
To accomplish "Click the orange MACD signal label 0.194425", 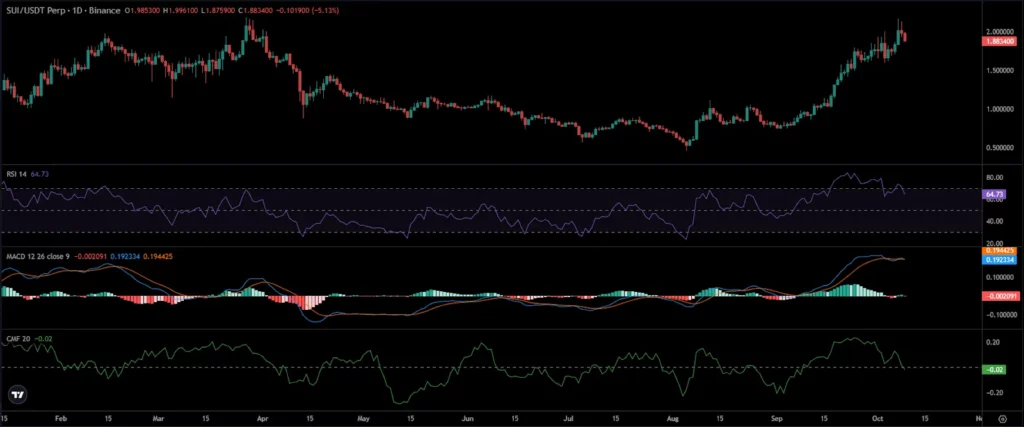I will tap(999, 251).
